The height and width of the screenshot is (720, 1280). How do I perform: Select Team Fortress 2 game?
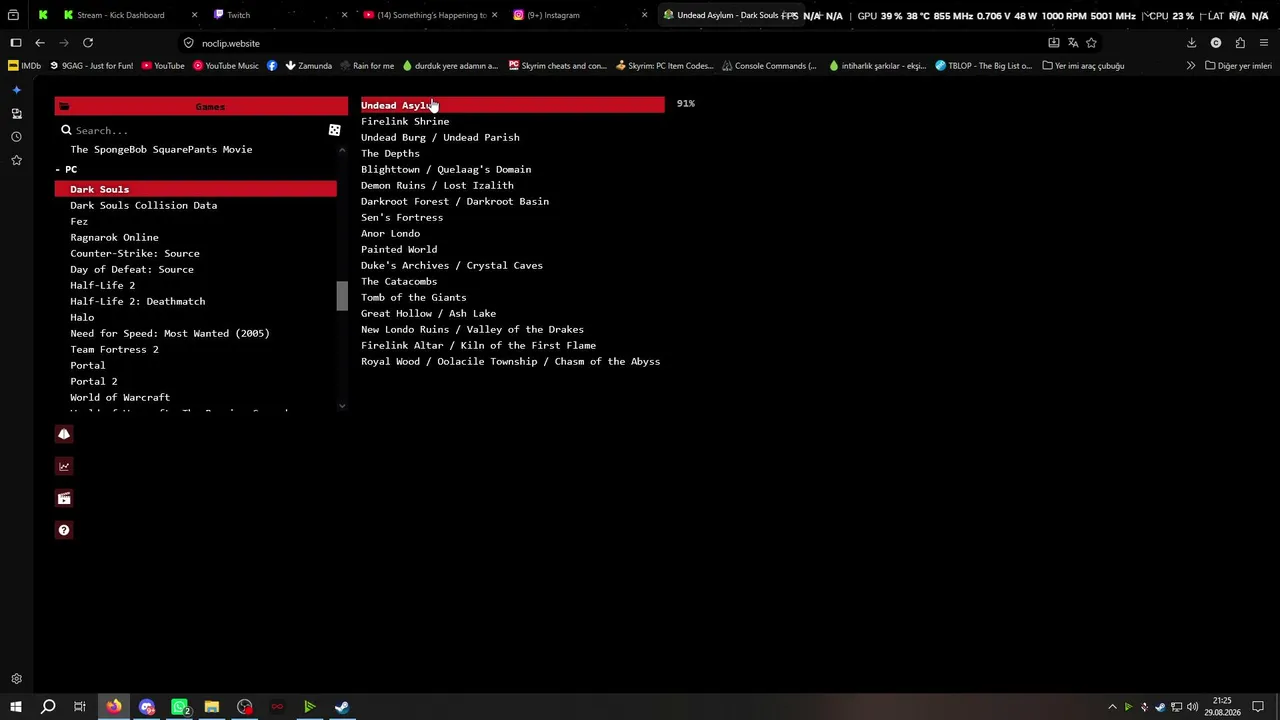[114, 349]
